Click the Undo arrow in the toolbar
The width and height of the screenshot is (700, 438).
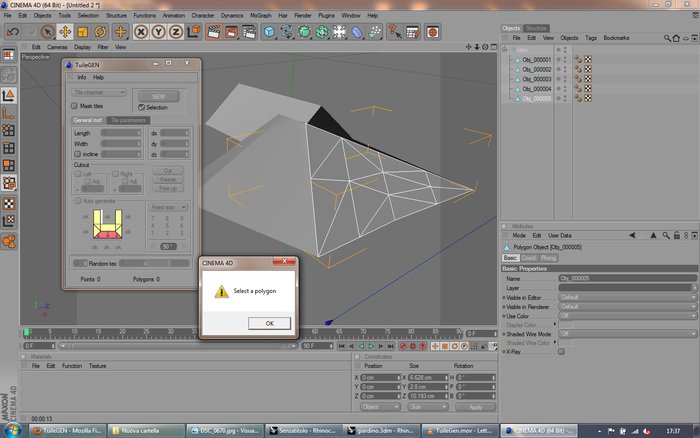tap(12, 32)
